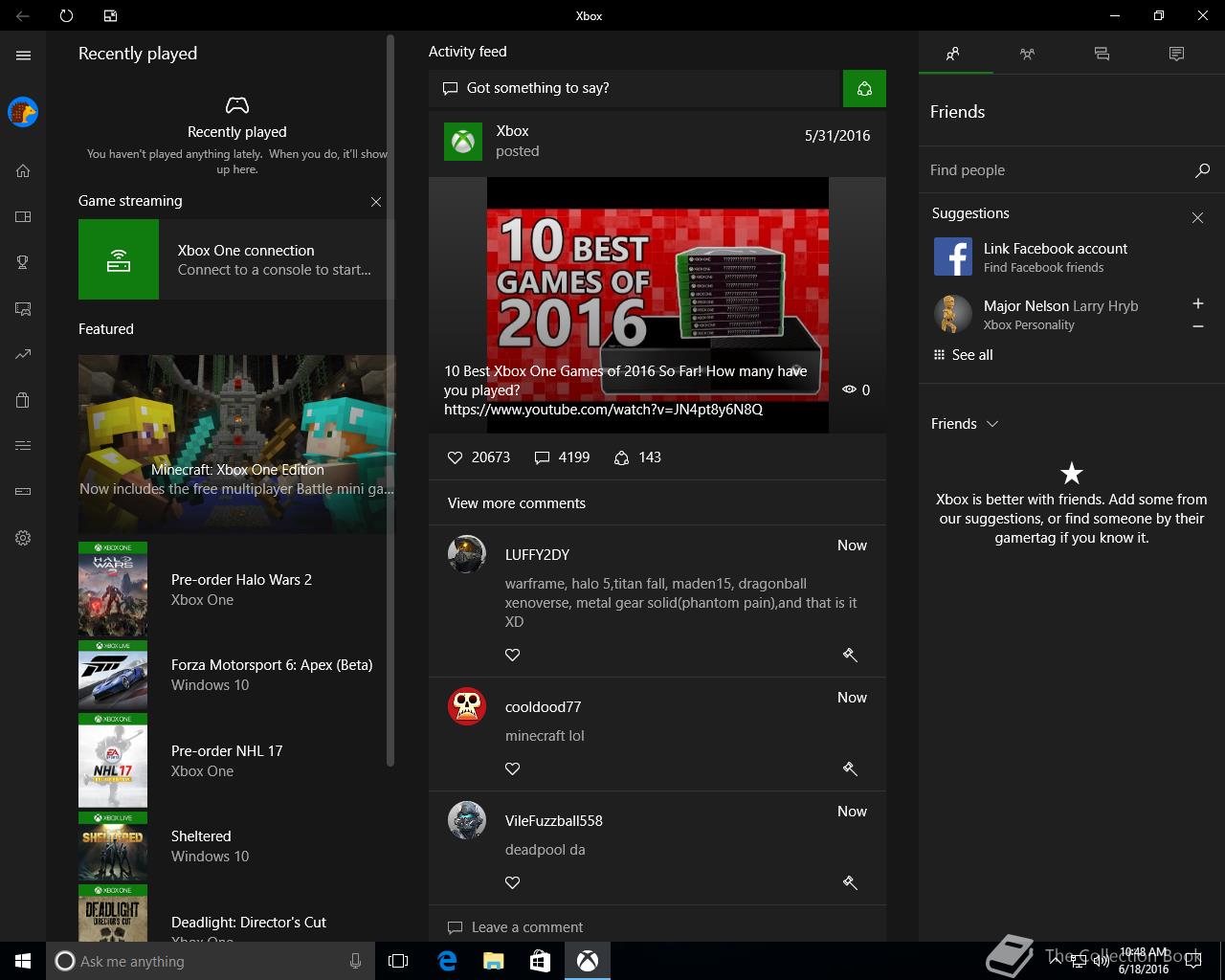Open VileFuzzball558's profile name
Image resolution: width=1225 pixels, height=980 pixels.
pos(554,821)
